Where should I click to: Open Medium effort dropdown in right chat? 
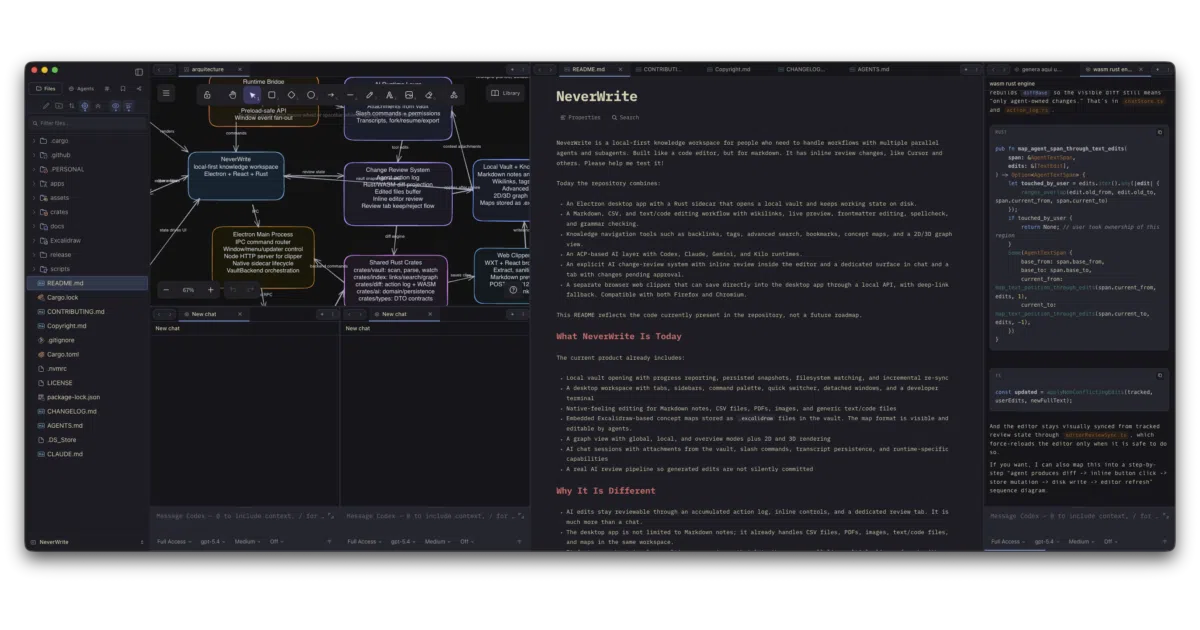[x=1080, y=542]
